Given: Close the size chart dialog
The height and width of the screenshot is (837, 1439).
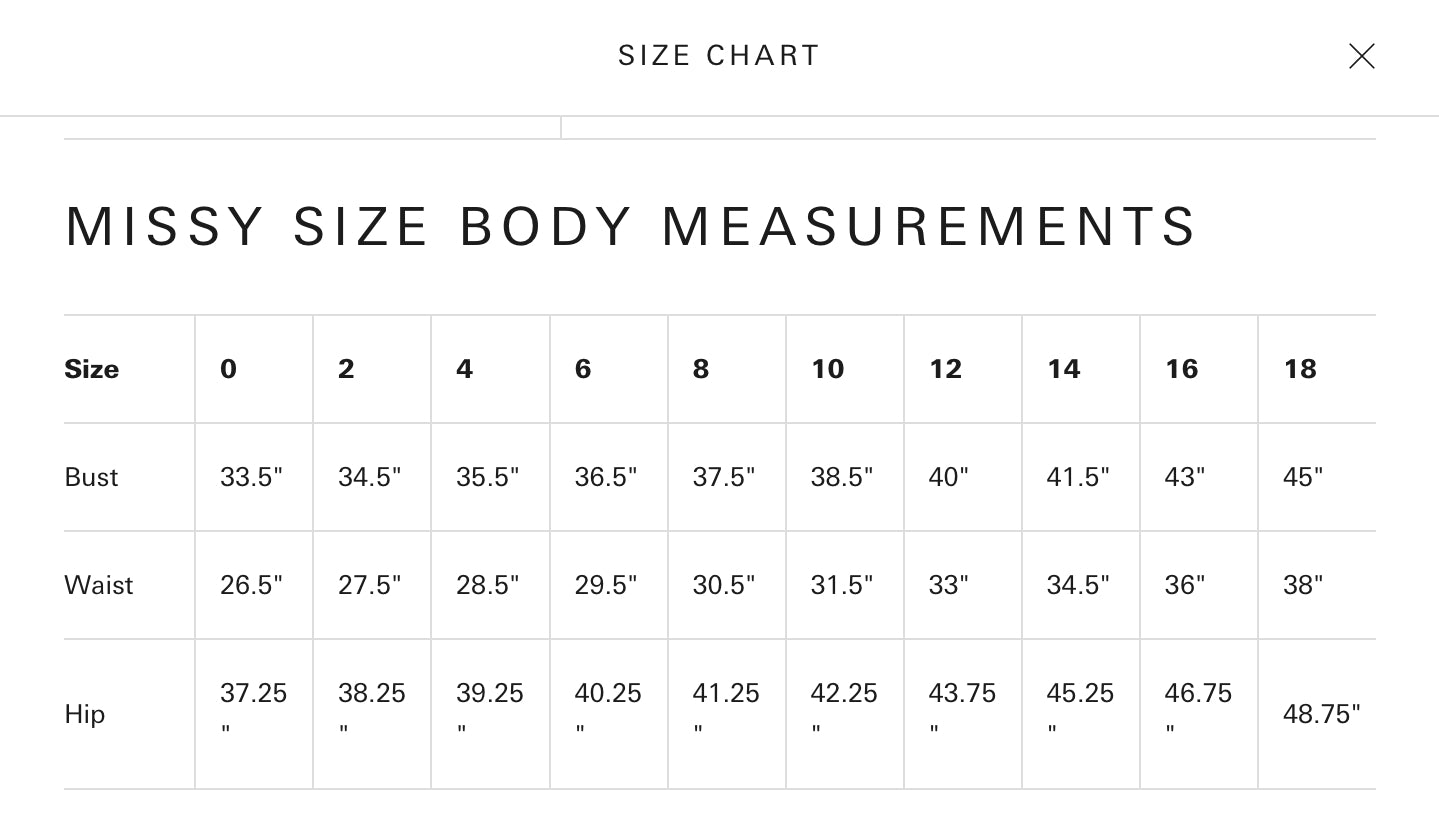Looking at the screenshot, I should (1361, 56).
